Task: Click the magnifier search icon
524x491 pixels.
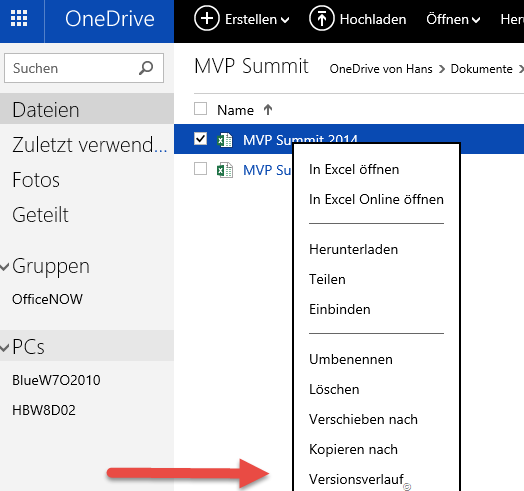Action: [146, 68]
